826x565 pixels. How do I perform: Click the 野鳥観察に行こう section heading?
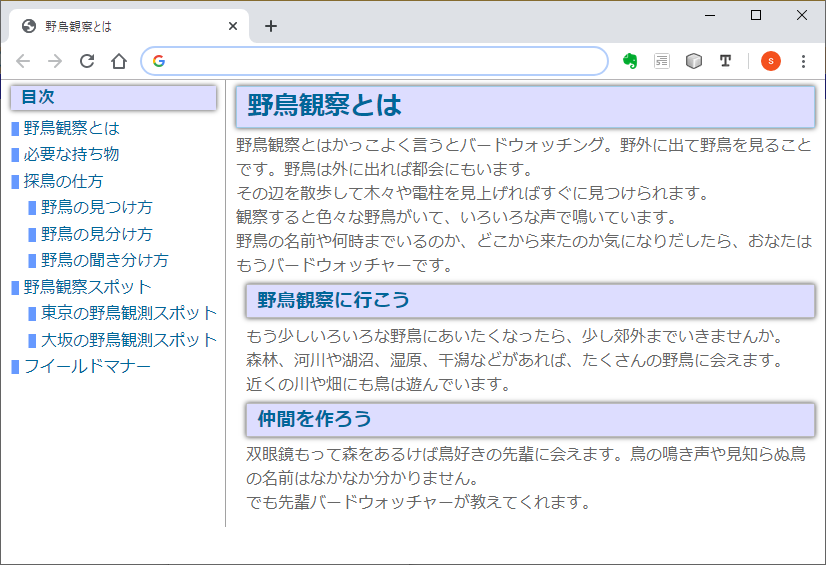(x=334, y=300)
